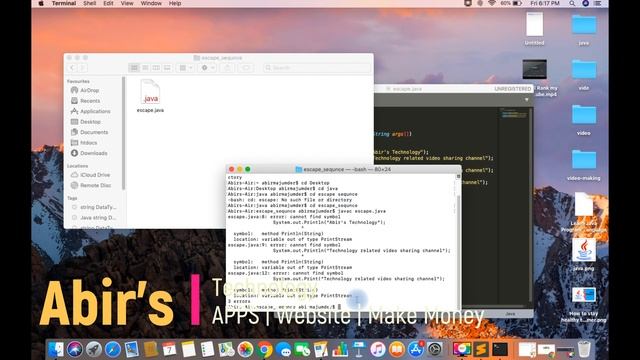
Task: Open App Store in Dock
Action: pos(416,350)
